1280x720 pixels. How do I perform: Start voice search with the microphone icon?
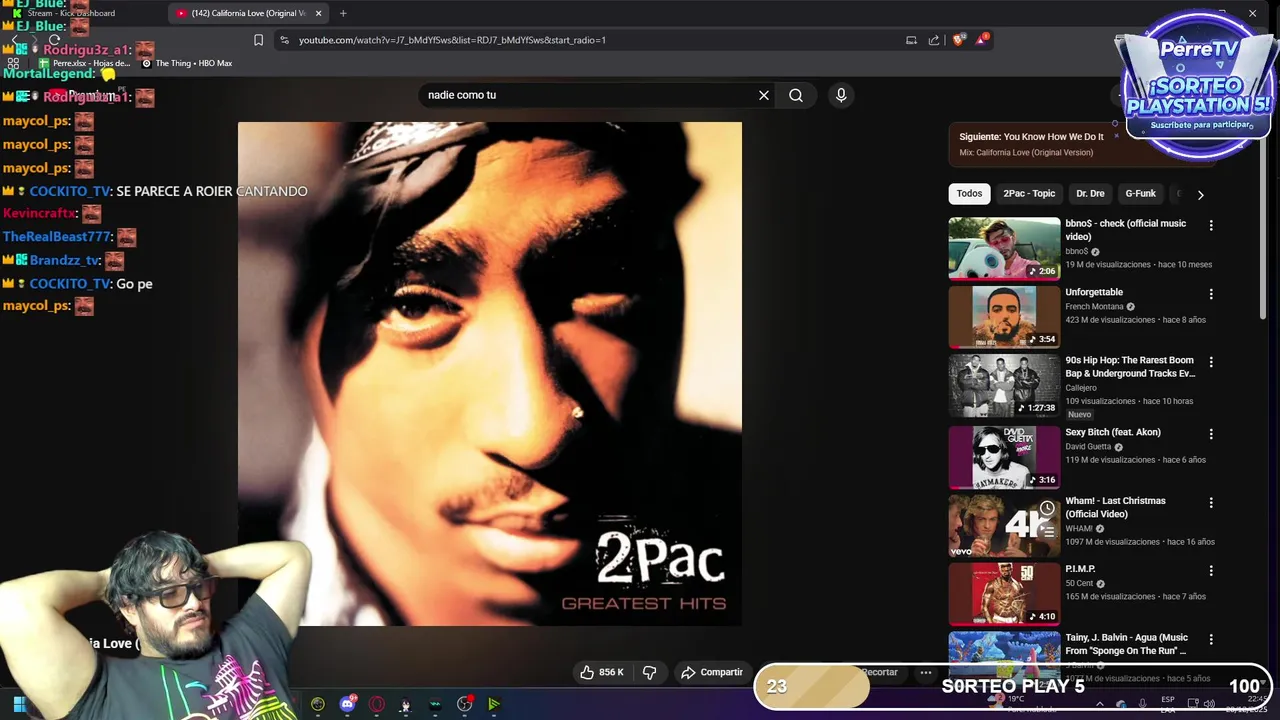[x=841, y=95]
